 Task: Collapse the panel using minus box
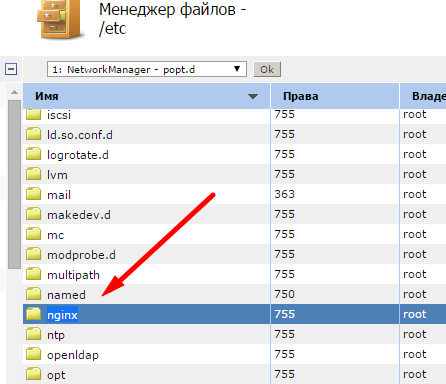pyautogui.click(x=11, y=69)
